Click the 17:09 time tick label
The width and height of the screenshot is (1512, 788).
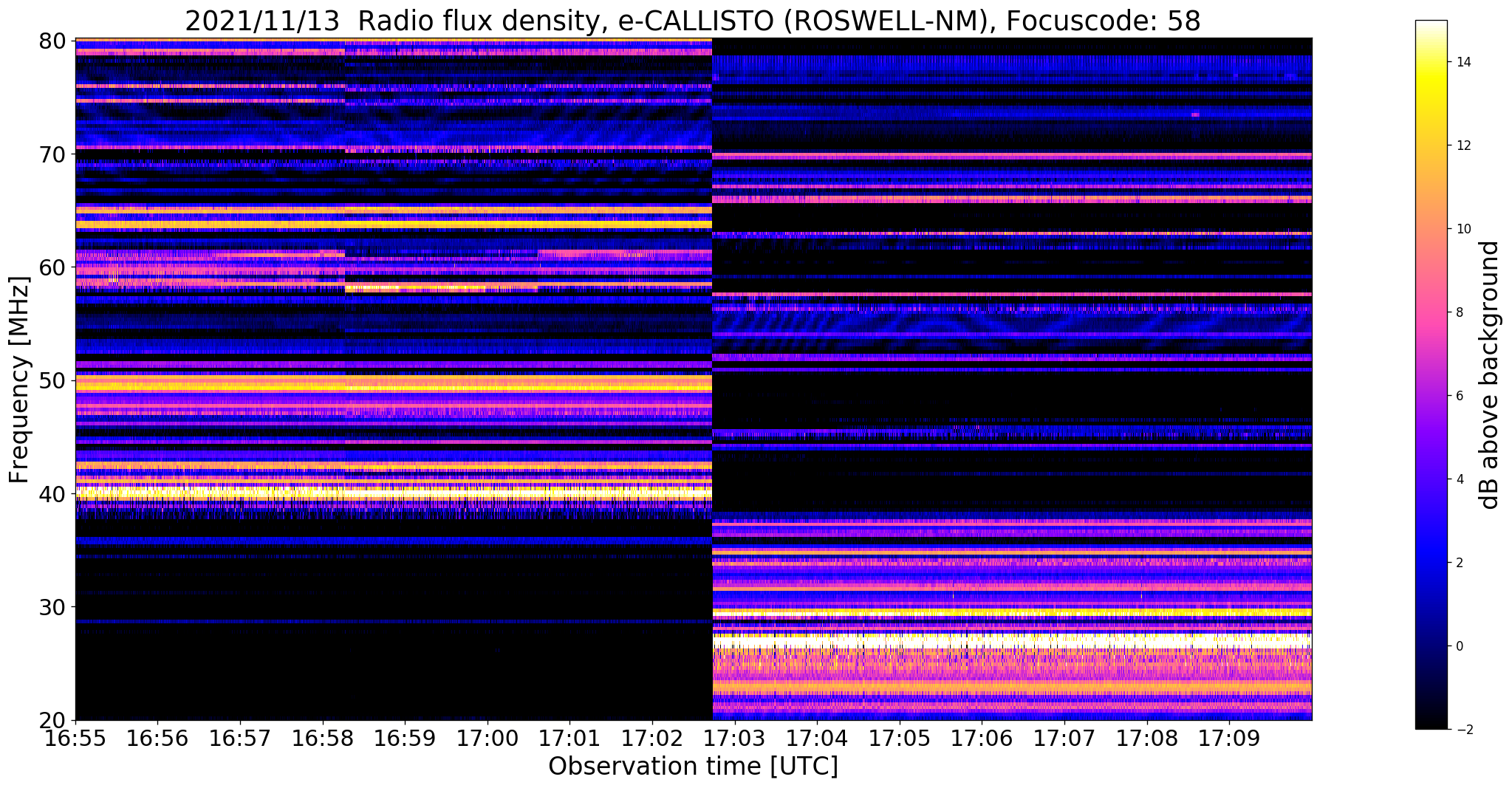click(1229, 738)
